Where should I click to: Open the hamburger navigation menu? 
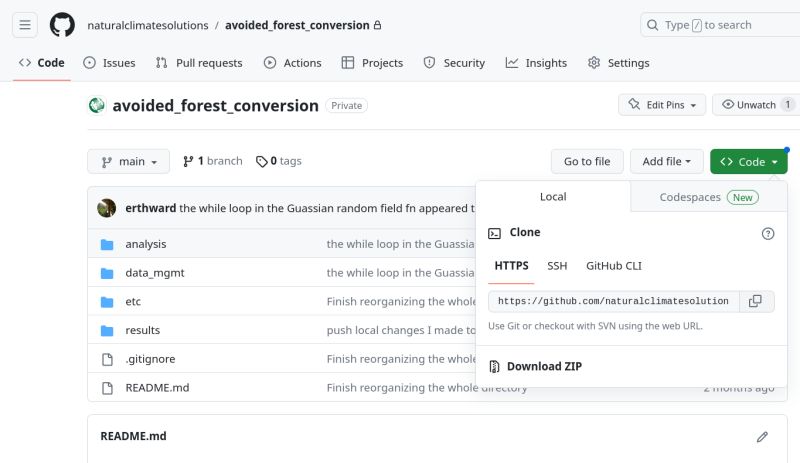[x=26, y=25]
